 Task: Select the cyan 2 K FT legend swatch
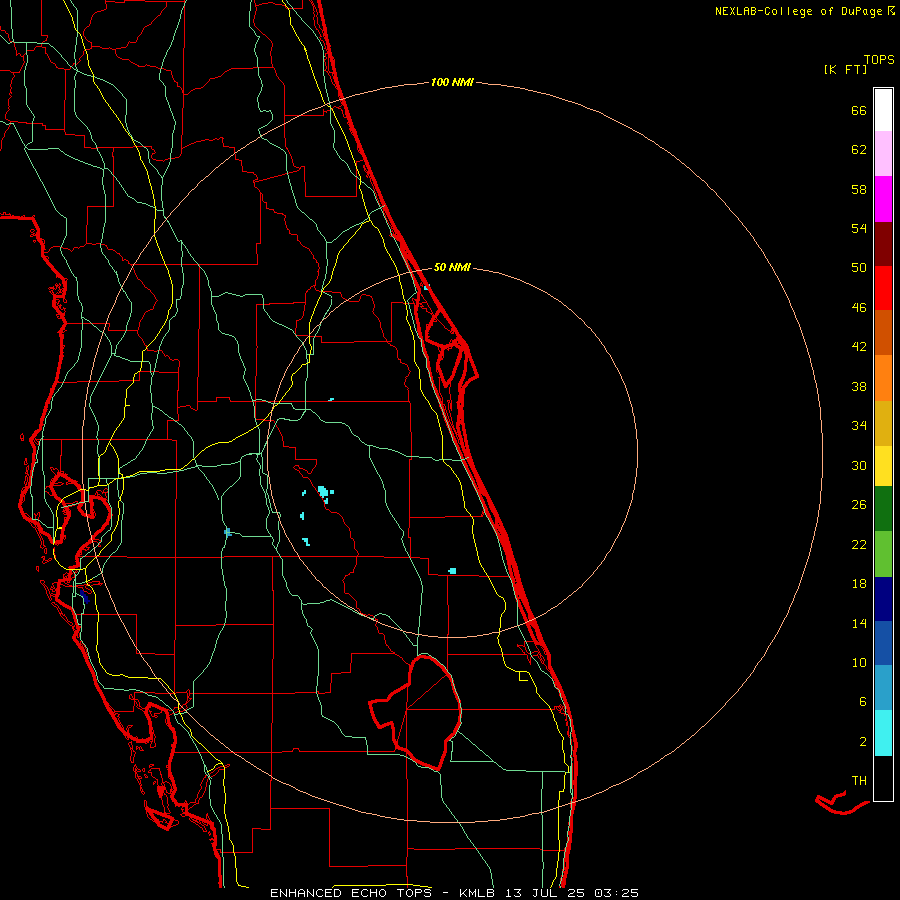883,733
